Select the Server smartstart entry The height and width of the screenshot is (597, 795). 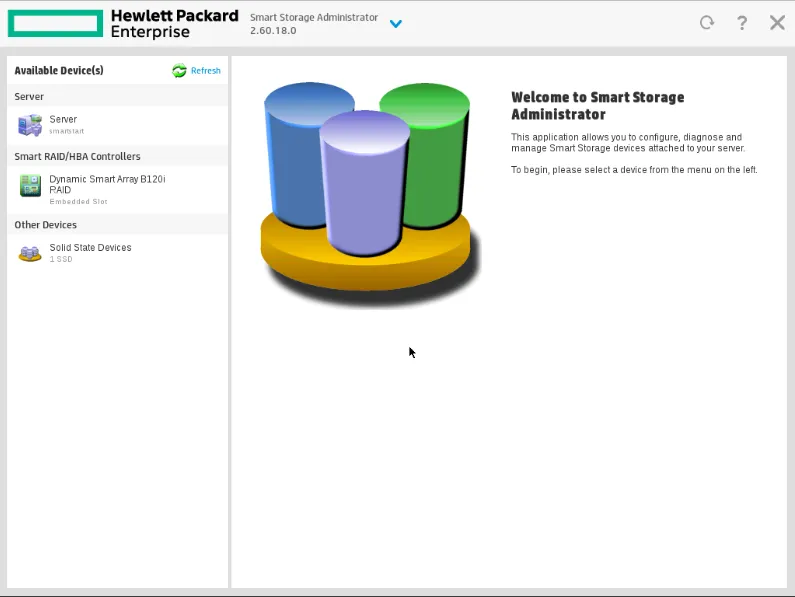(x=118, y=125)
